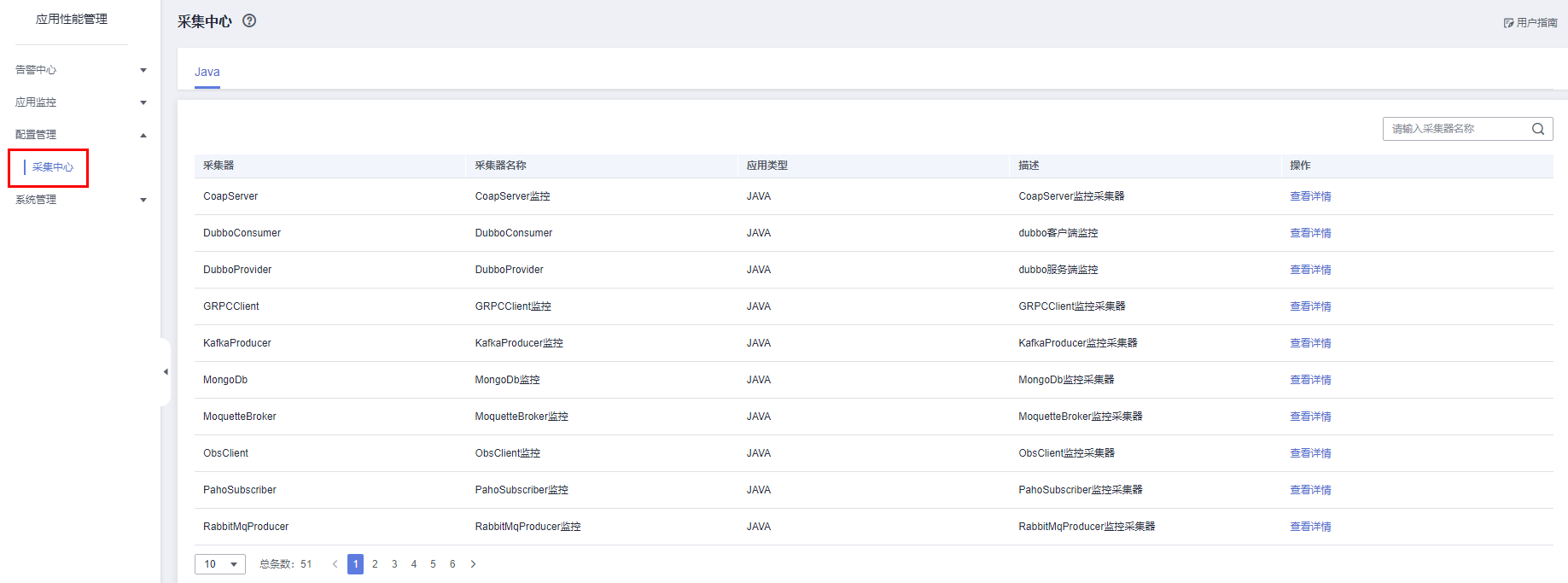Expand the 系统管理 menu
Viewport: 1568px width, 583px height.
tap(81, 200)
